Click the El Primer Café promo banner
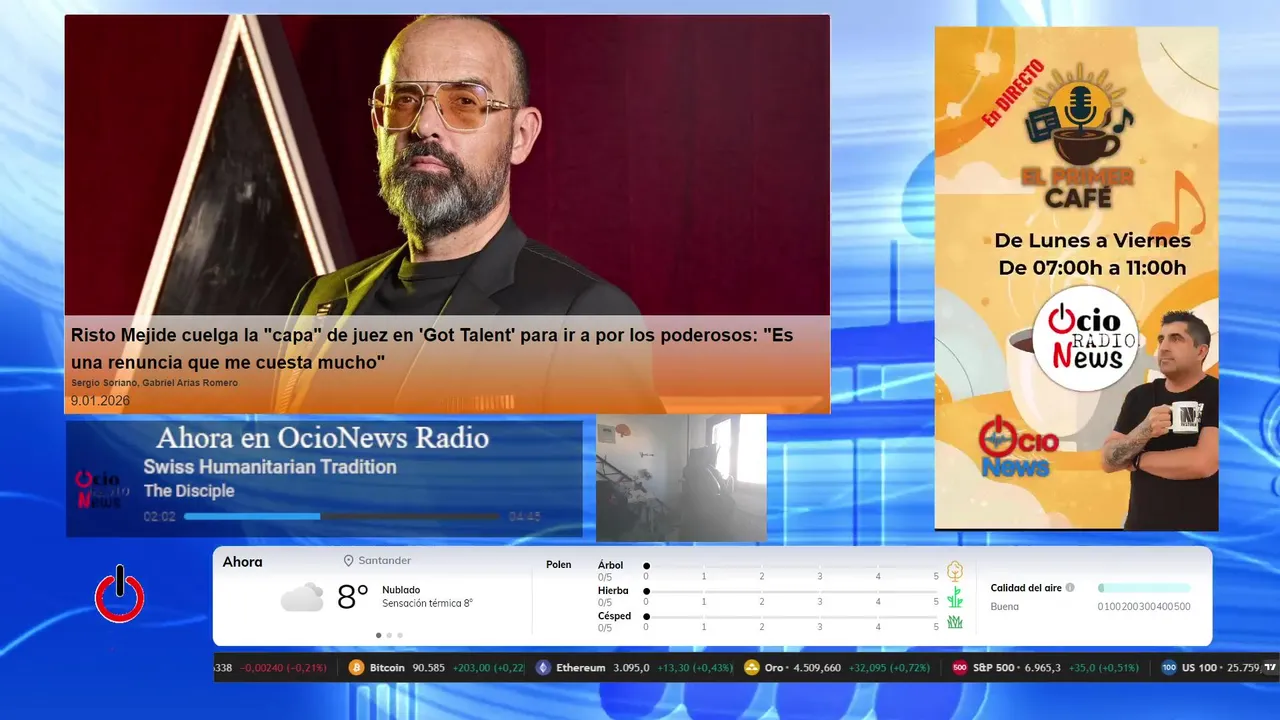 (x=1076, y=278)
